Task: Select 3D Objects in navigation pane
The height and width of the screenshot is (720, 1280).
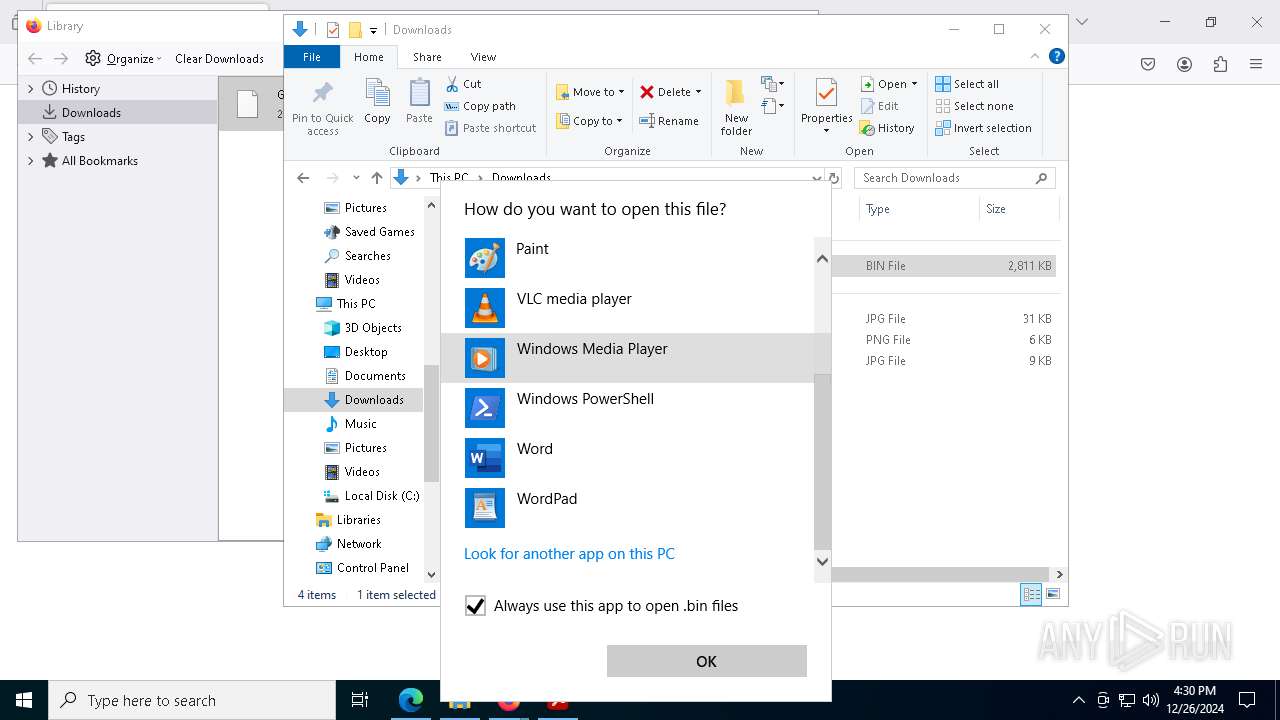Action: click(x=363, y=328)
